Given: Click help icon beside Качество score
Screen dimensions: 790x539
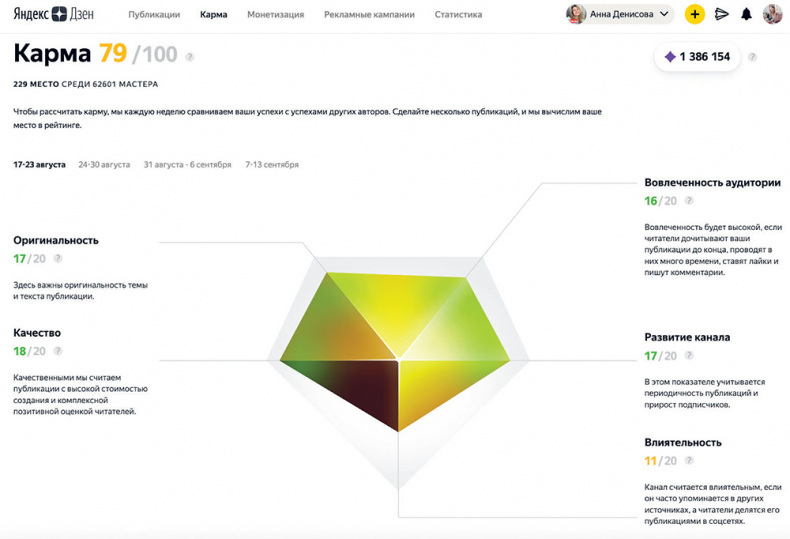Looking at the screenshot, I should [58, 351].
